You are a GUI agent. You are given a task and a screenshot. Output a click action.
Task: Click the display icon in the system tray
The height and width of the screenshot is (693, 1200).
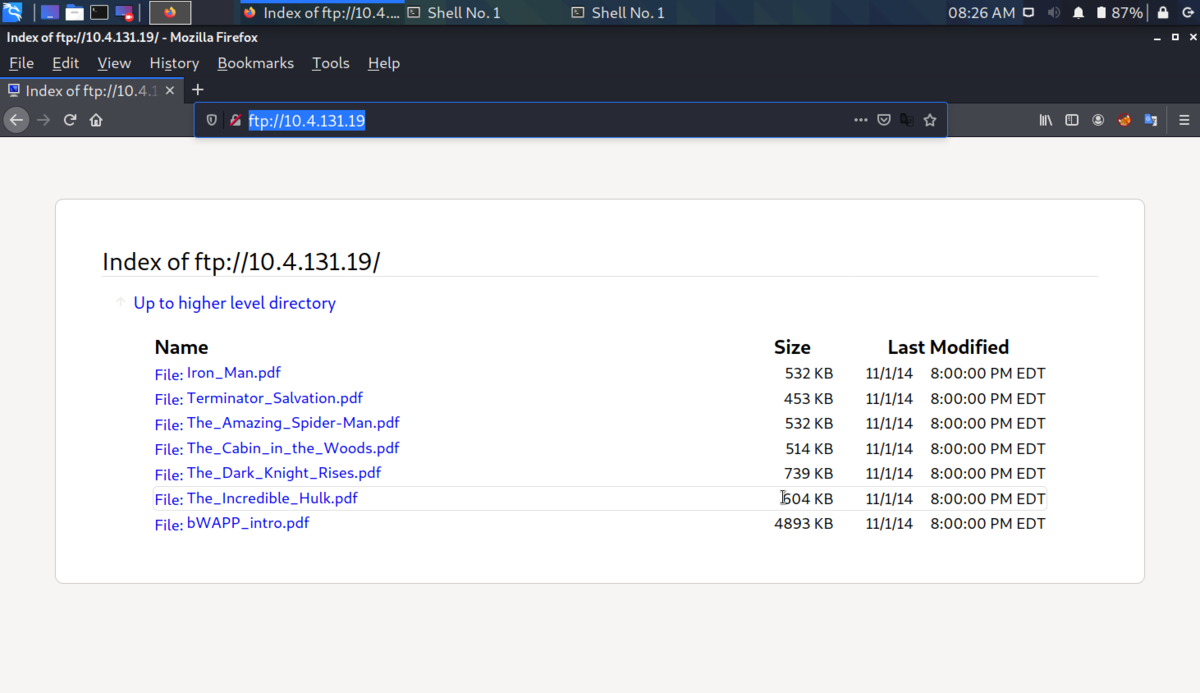click(1029, 13)
